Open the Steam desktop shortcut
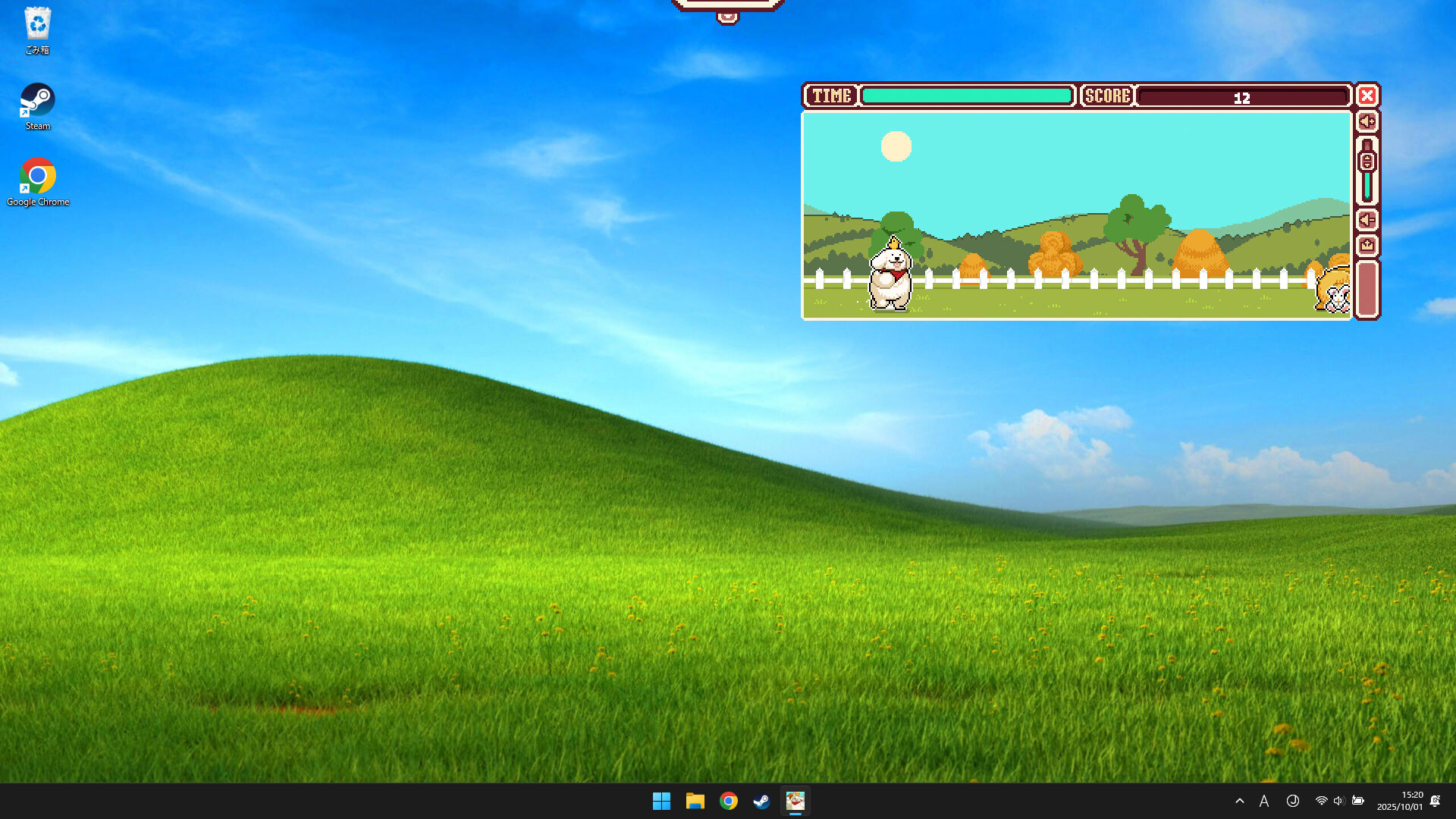This screenshot has width=1456, height=819. pos(37,106)
